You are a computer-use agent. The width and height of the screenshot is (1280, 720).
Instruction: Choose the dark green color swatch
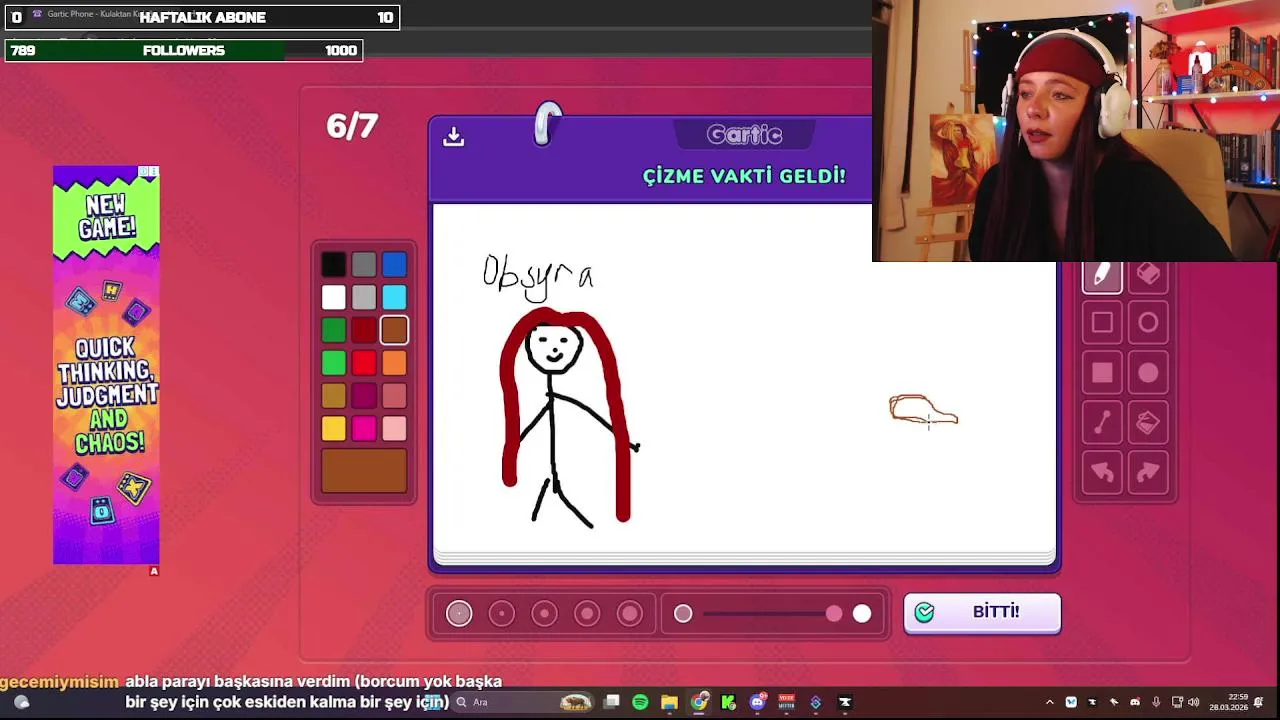pos(334,330)
